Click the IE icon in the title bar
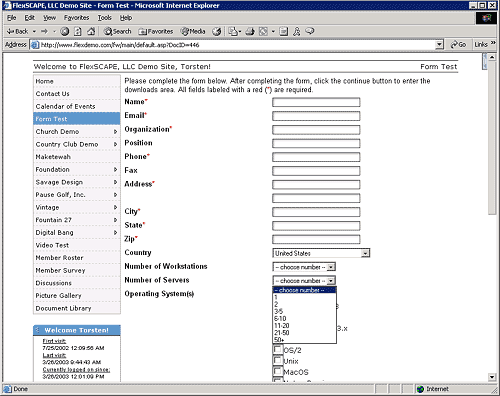 pos(7,6)
